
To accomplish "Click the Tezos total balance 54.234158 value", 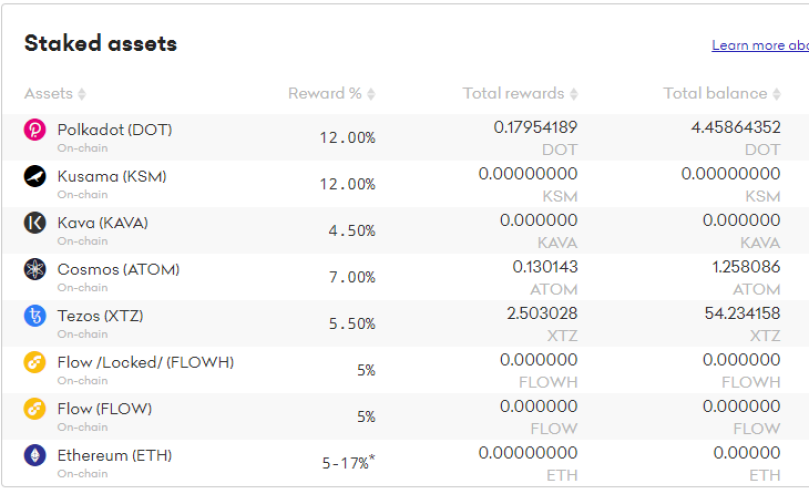I will [x=742, y=313].
